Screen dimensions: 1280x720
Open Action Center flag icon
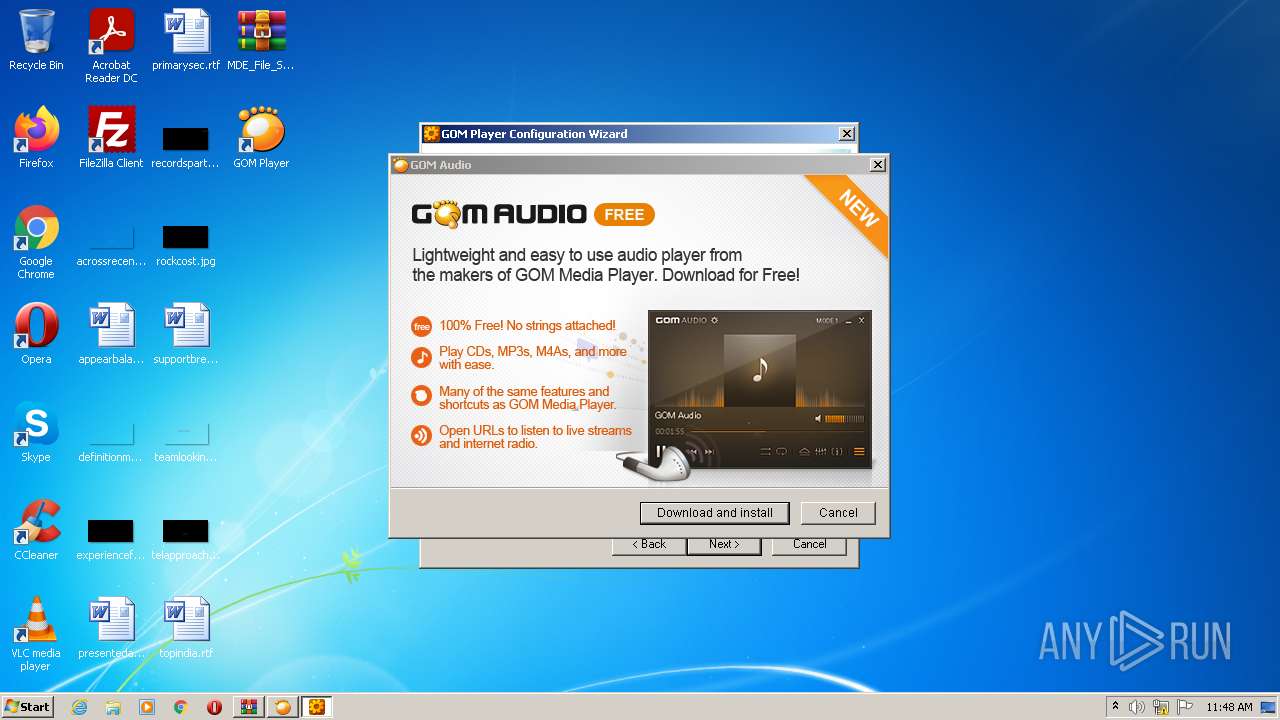coord(1184,707)
